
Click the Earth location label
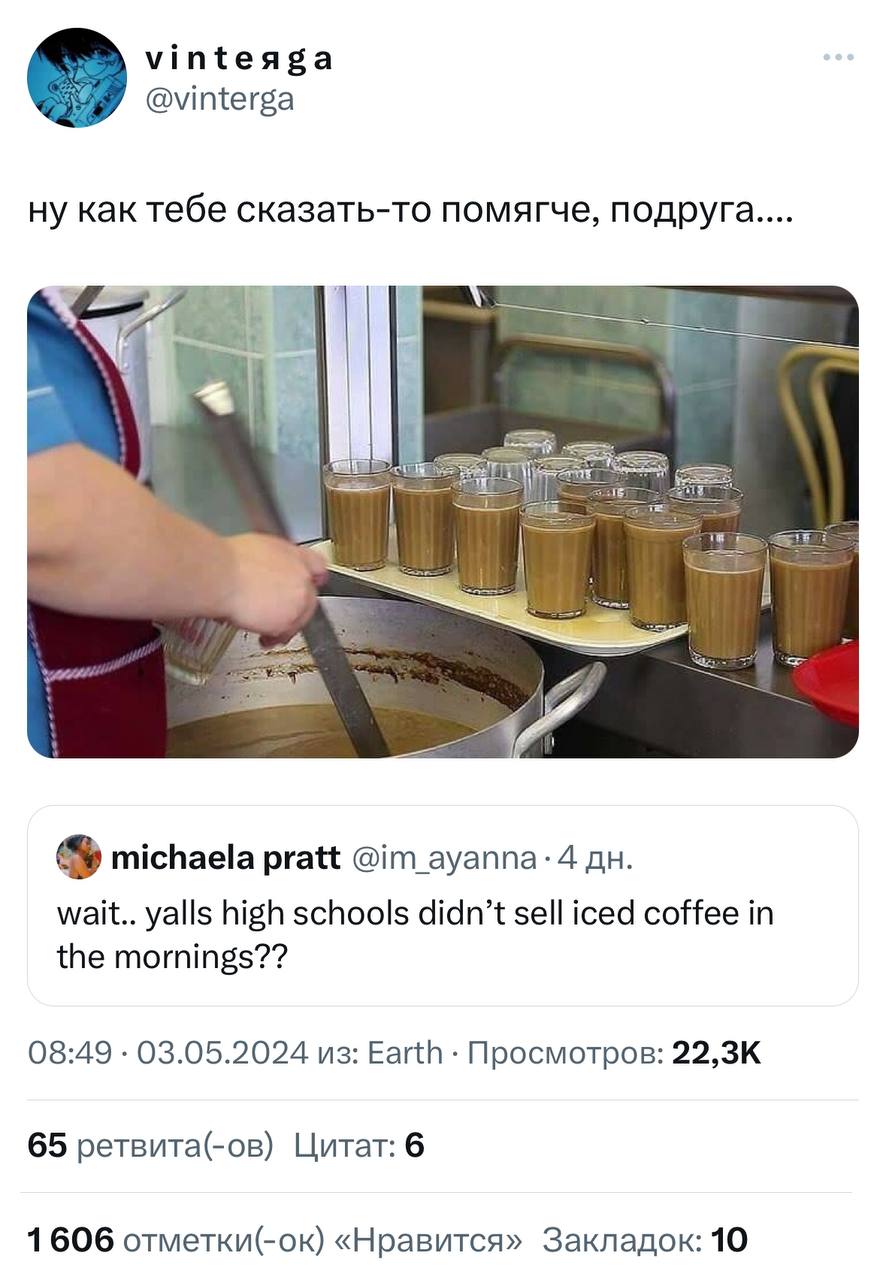405,1053
